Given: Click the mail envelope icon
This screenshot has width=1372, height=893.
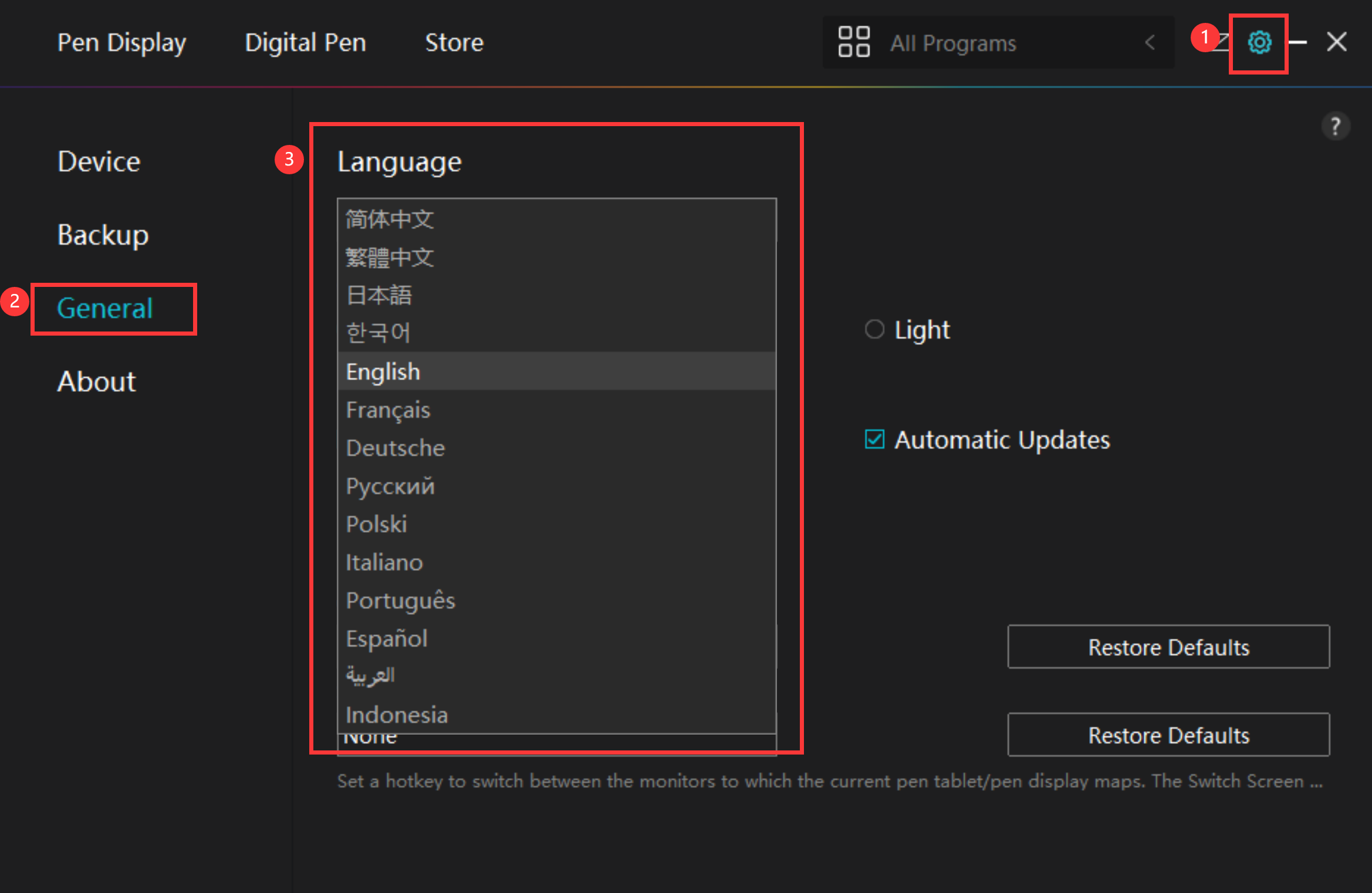Looking at the screenshot, I should (x=1223, y=42).
